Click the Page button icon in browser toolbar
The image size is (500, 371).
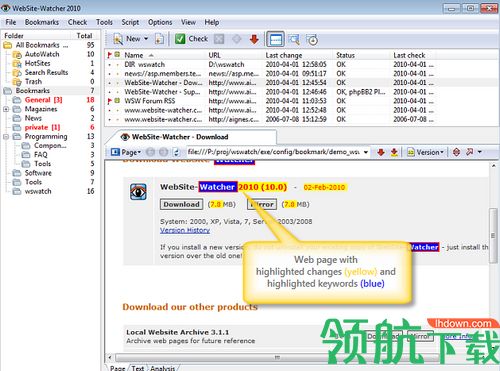tap(115, 152)
